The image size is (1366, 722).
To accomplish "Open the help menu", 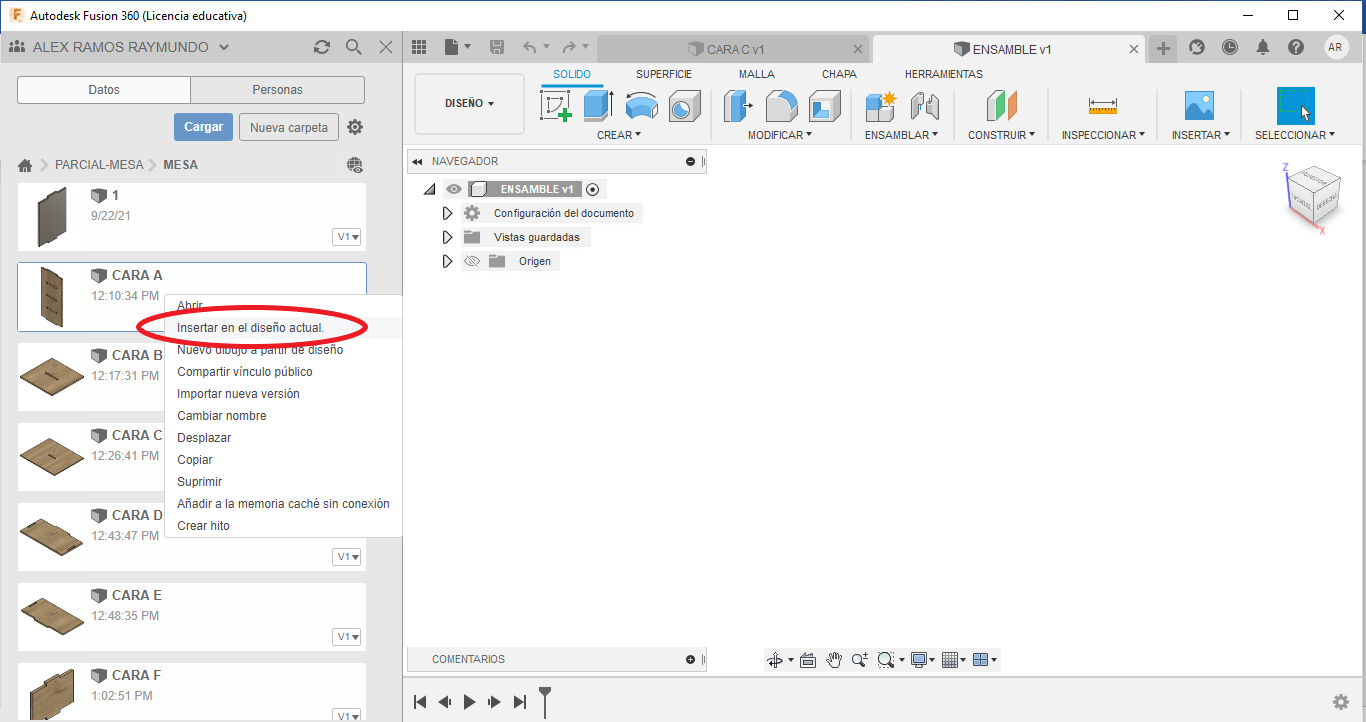I will [1296, 47].
